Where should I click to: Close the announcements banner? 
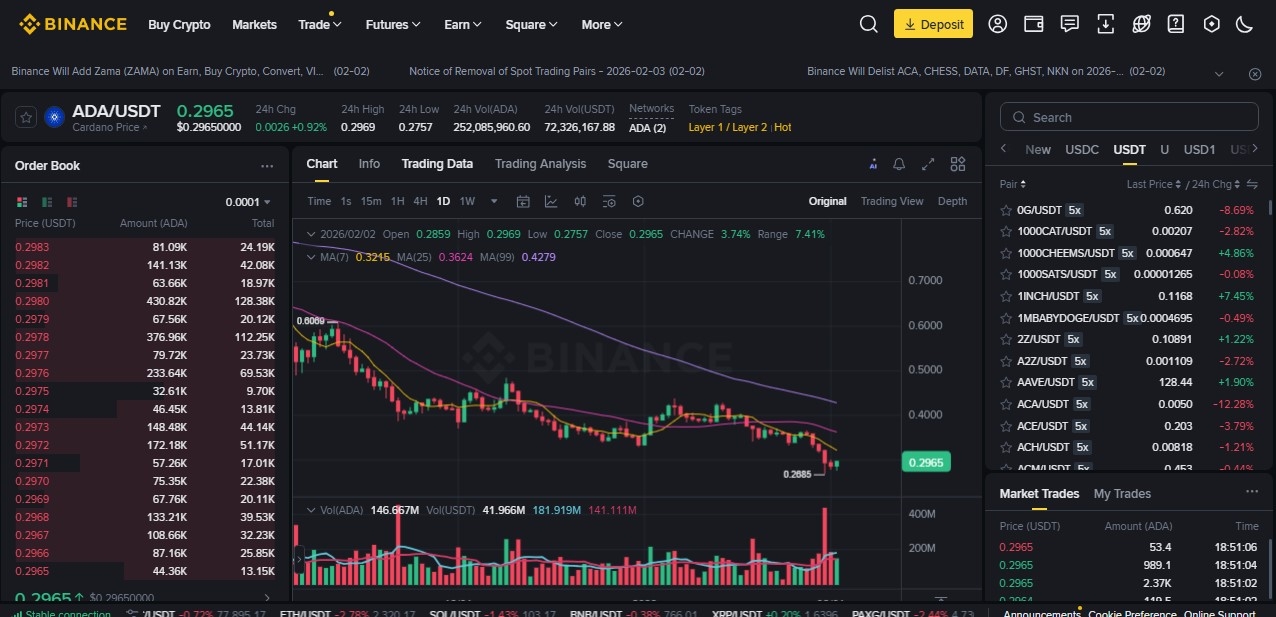[x=1255, y=74]
